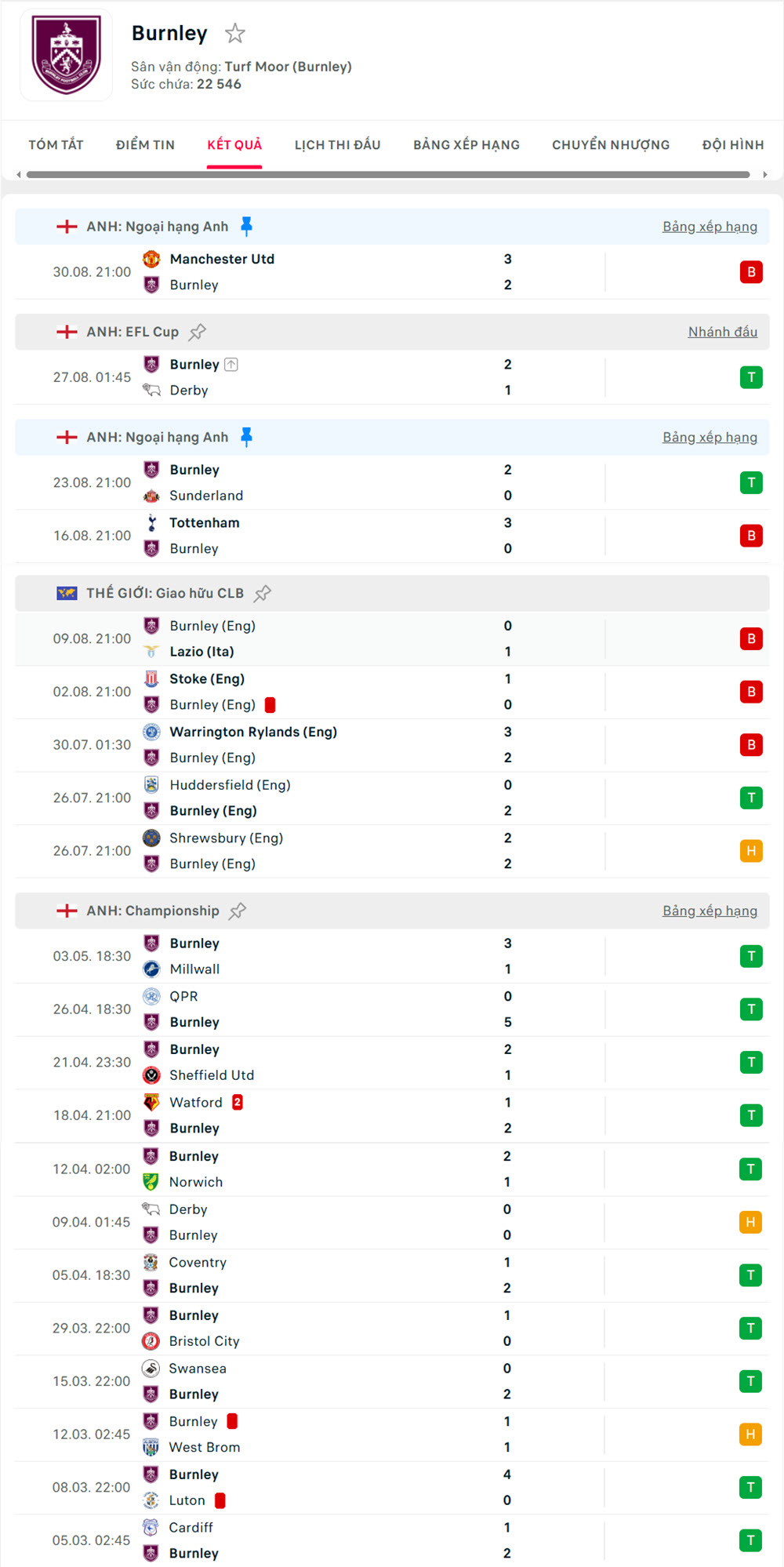Open the EFL Cup Nhánh đấu link
Image resolution: width=784 pixels, height=1567 pixels.
point(722,332)
